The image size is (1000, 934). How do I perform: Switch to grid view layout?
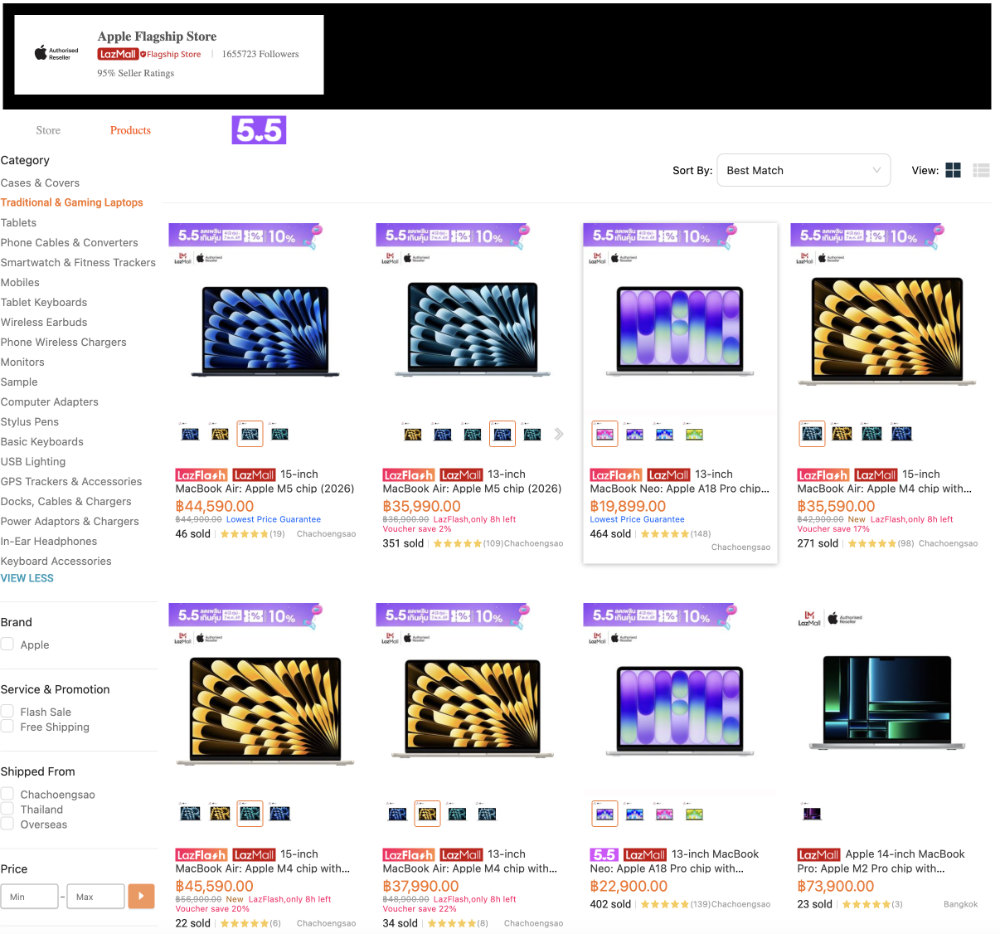953,170
